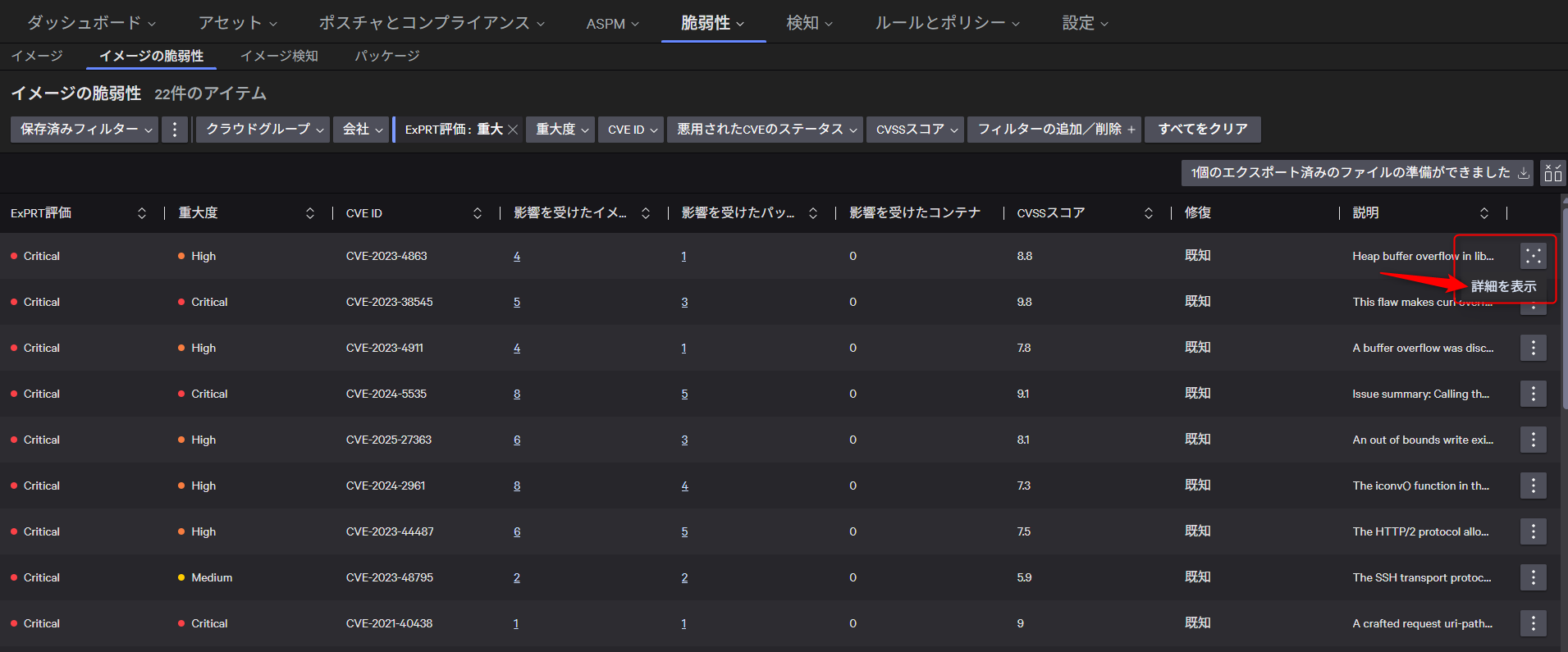Click the CVE-2023-4863 cell
The width and height of the screenshot is (1568, 652).
(386, 256)
